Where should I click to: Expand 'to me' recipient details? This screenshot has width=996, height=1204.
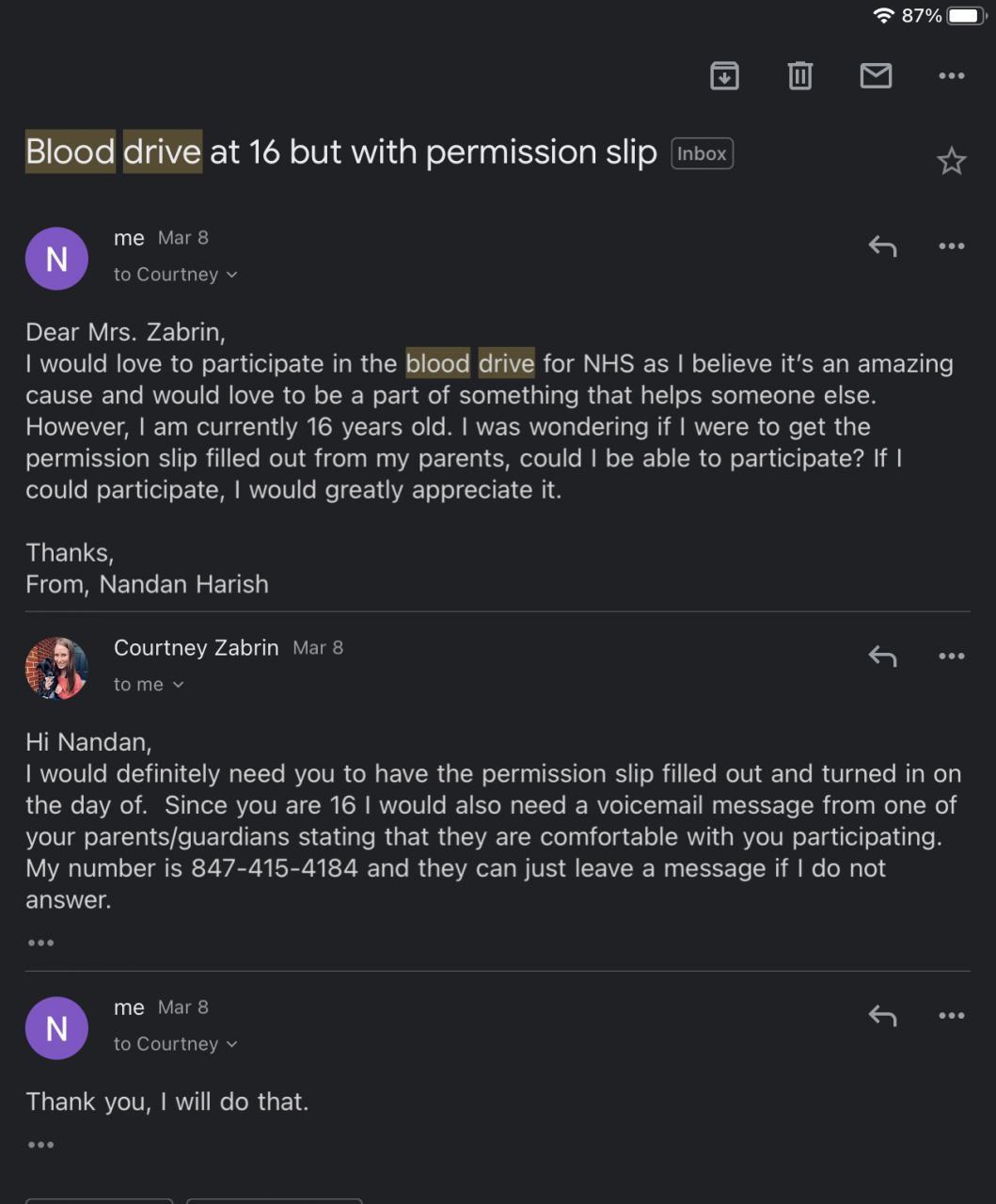(149, 685)
